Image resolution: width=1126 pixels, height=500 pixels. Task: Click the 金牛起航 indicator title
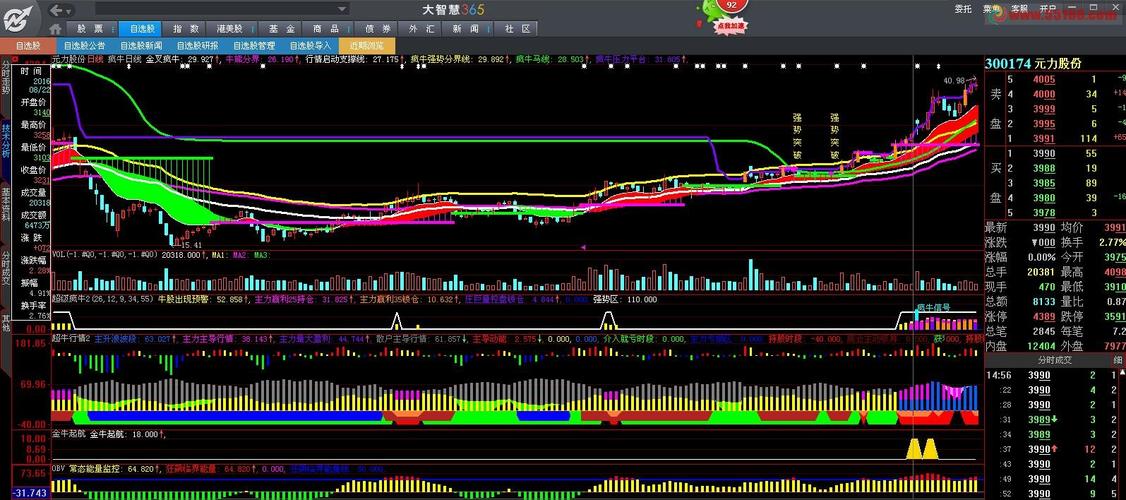click(x=68, y=434)
